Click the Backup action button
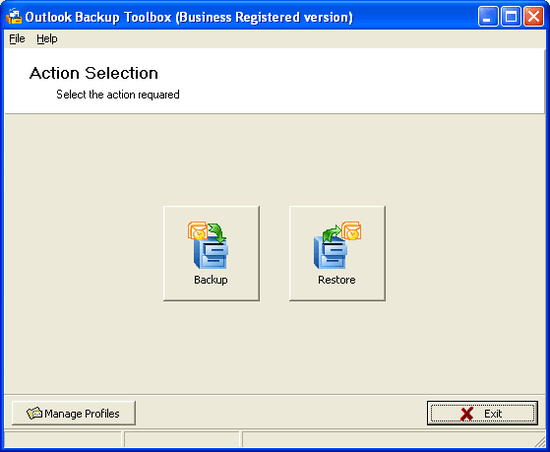 click(211, 253)
